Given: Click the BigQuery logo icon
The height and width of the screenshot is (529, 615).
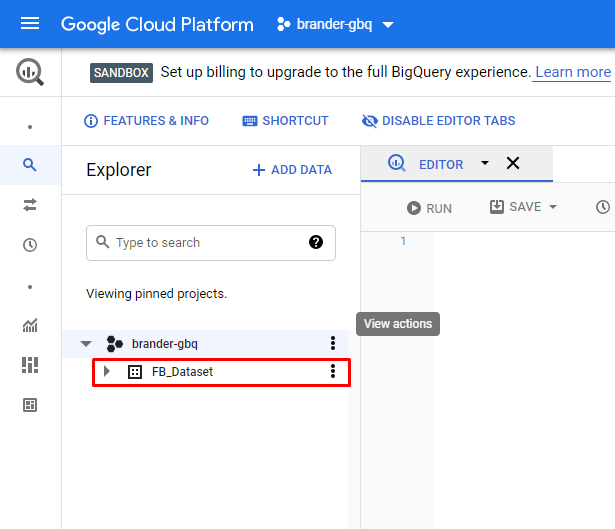Looking at the screenshot, I should (30, 72).
